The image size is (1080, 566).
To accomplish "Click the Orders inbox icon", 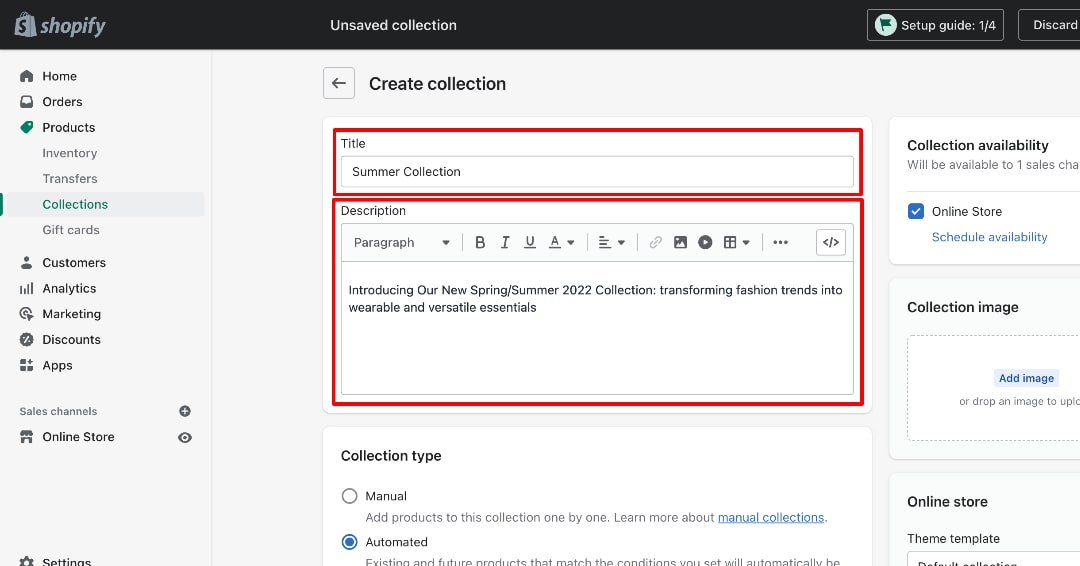I will (x=26, y=101).
